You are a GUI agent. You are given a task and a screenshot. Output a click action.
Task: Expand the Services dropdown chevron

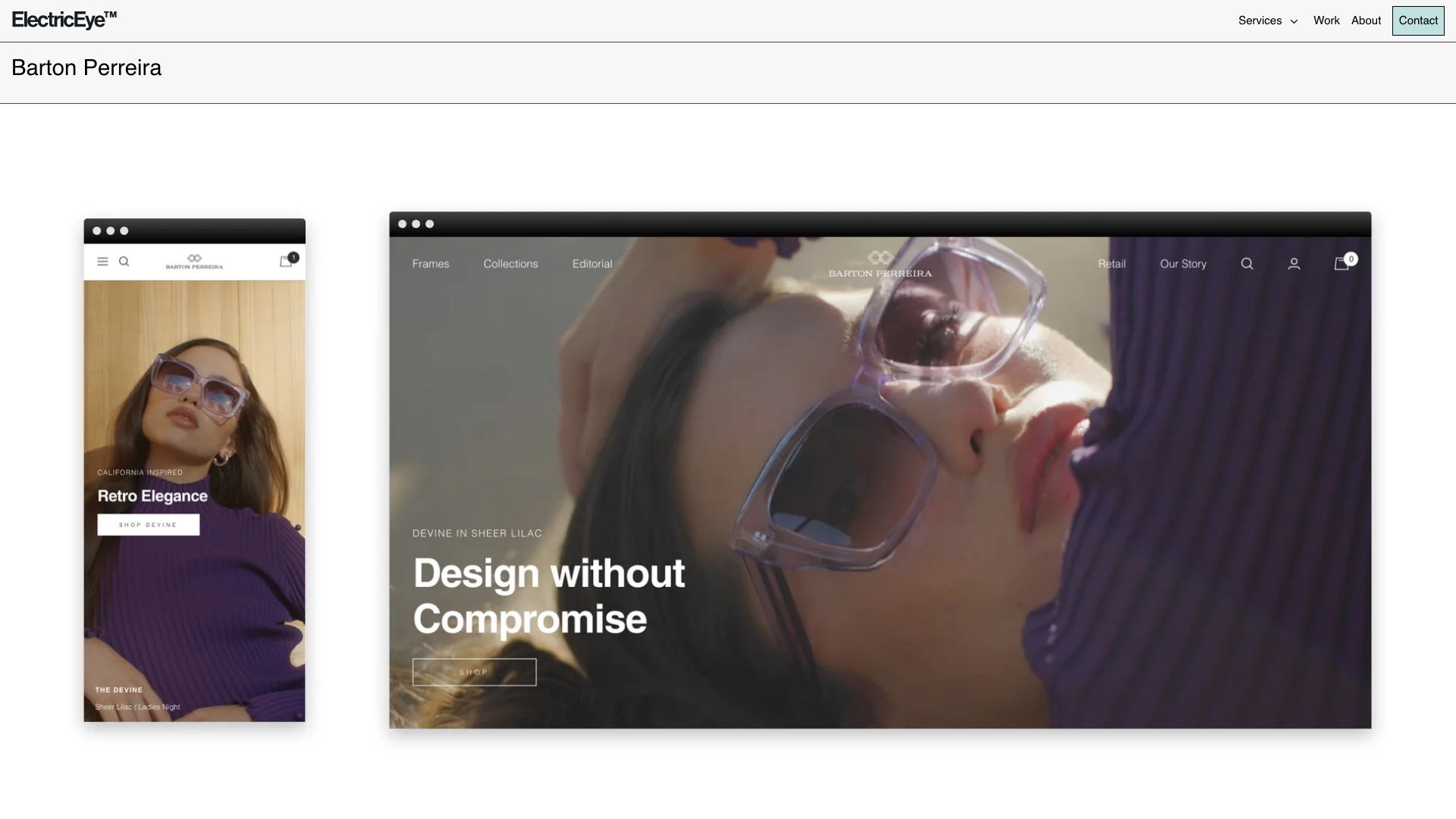[1294, 21]
